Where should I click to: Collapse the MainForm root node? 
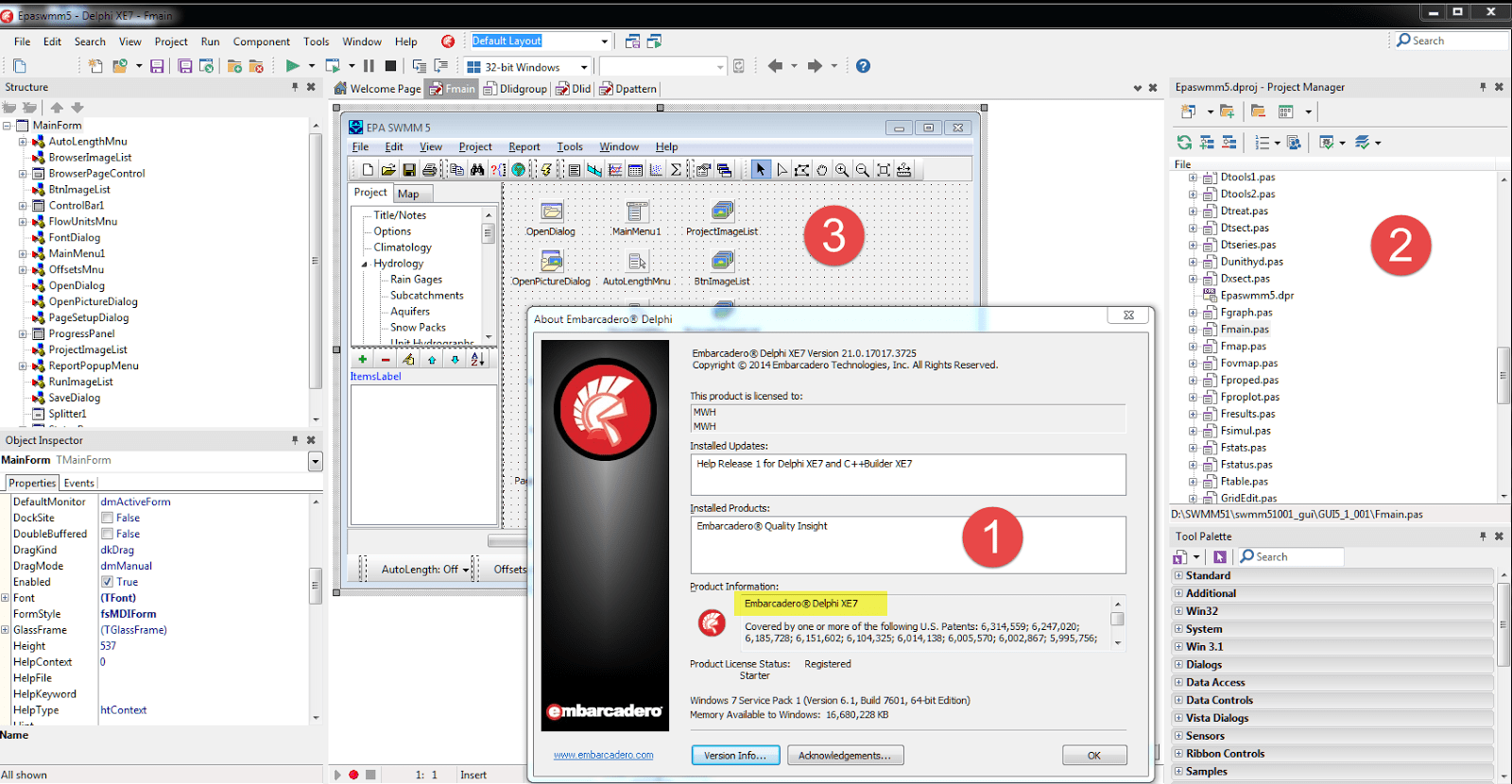tap(7, 126)
